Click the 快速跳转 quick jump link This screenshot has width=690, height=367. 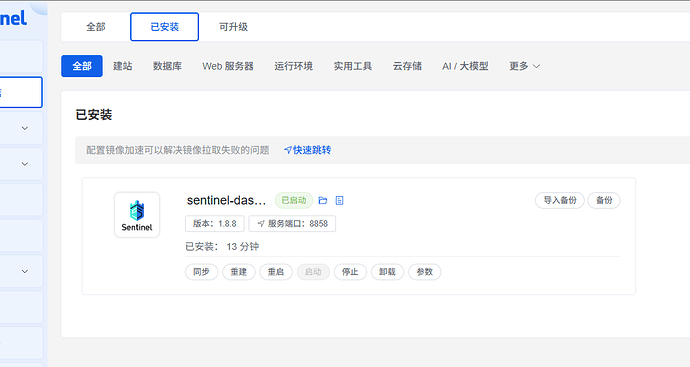pos(308,150)
